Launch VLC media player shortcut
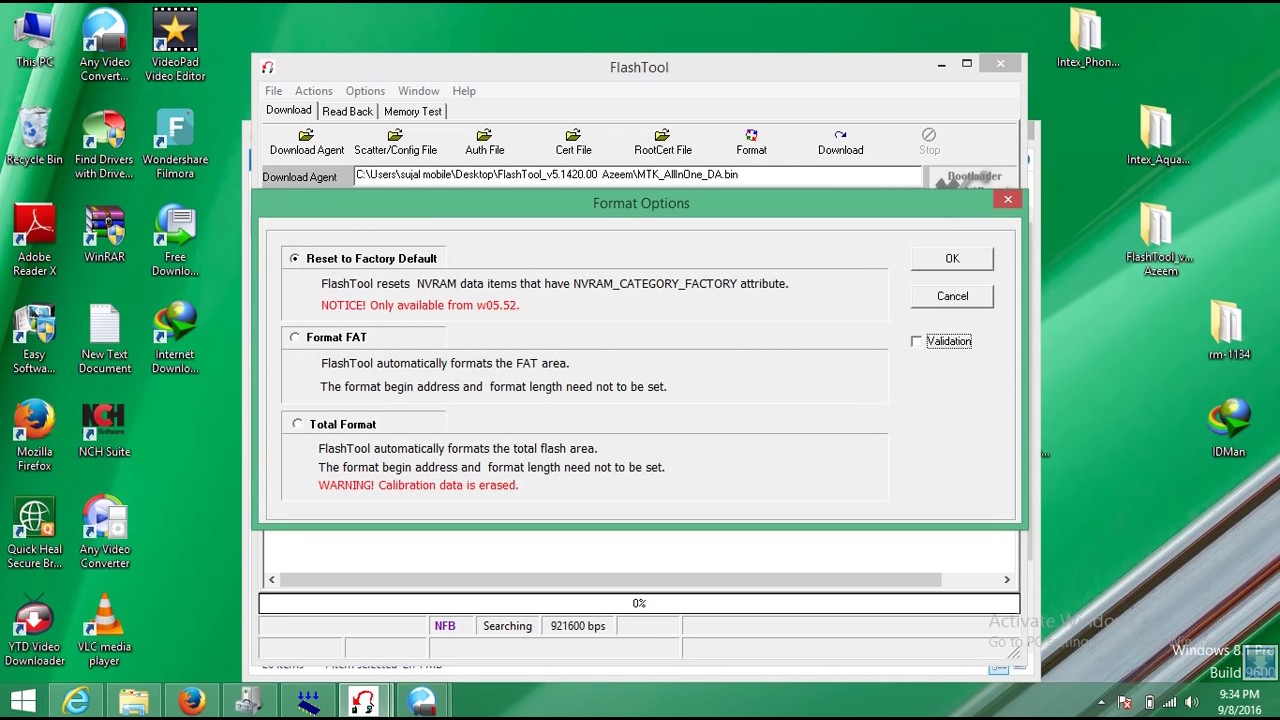 pos(105,630)
